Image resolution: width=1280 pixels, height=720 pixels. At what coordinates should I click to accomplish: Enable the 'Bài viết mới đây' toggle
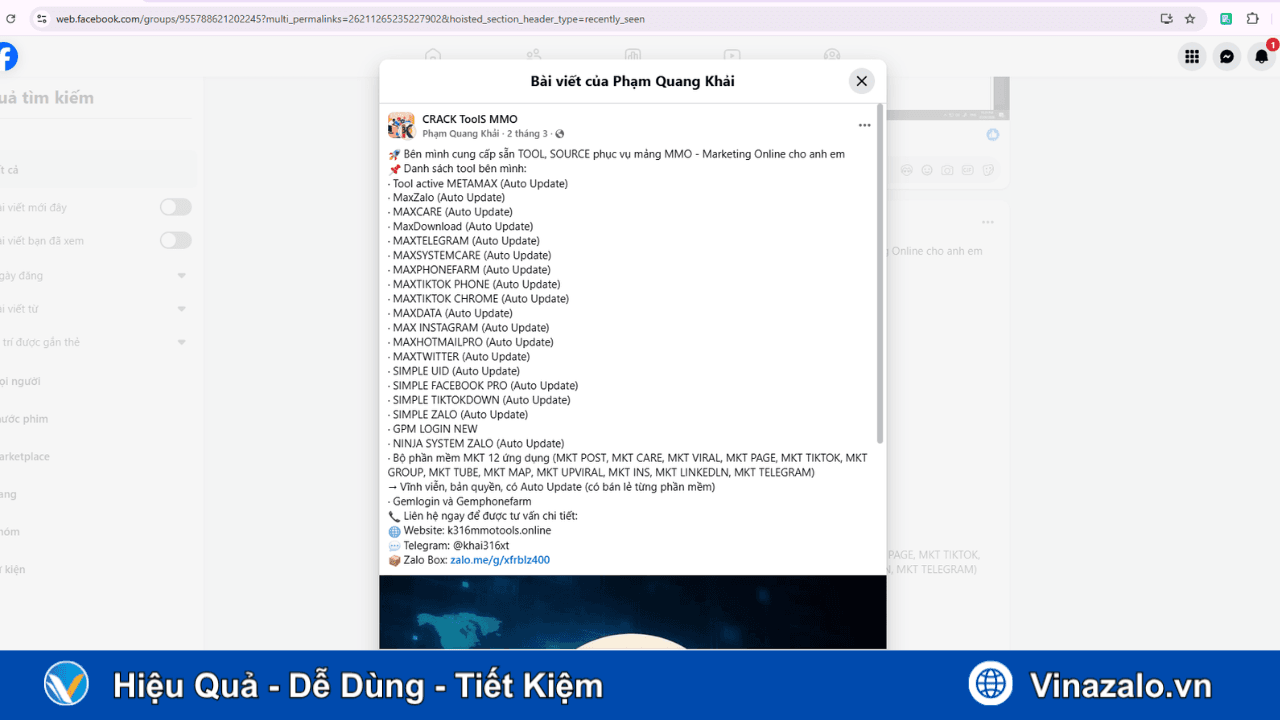click(175, 207)
